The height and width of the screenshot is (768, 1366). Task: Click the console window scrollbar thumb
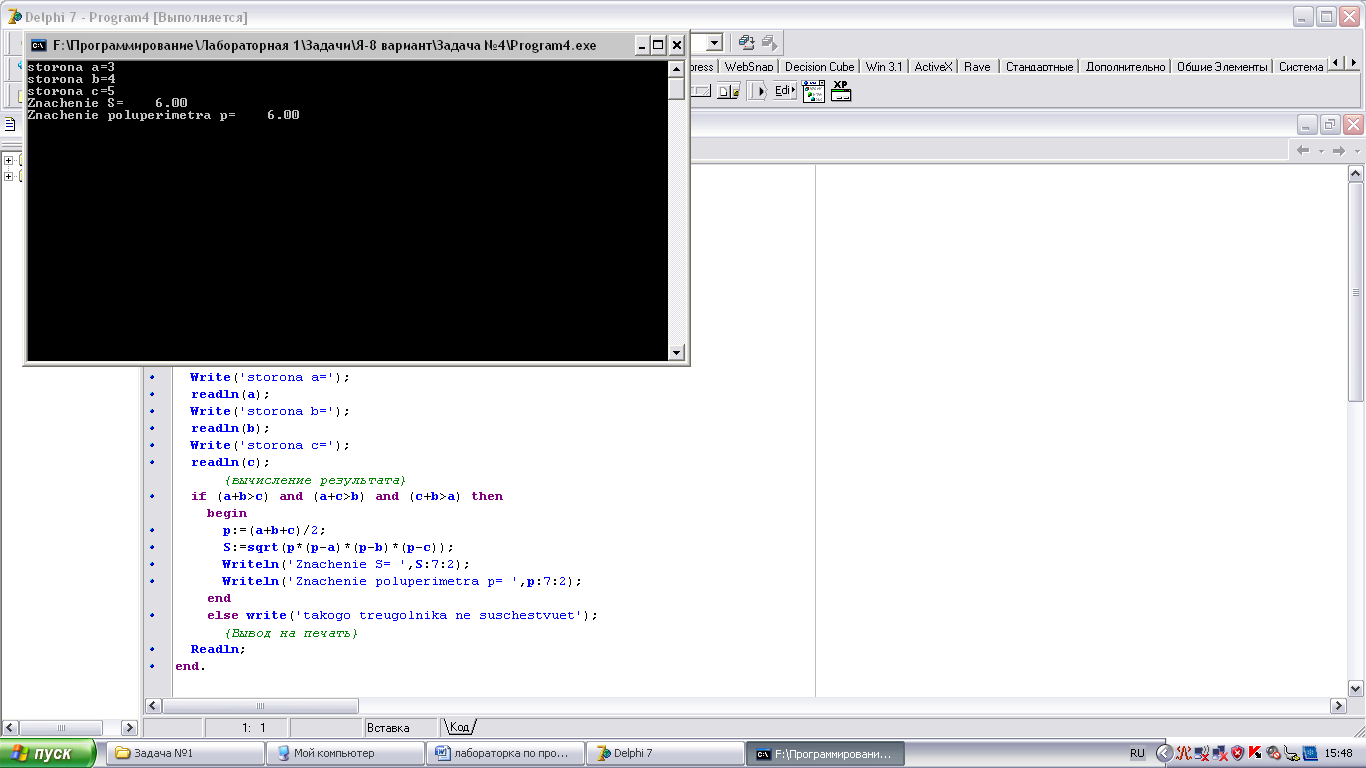coord(677,89)
